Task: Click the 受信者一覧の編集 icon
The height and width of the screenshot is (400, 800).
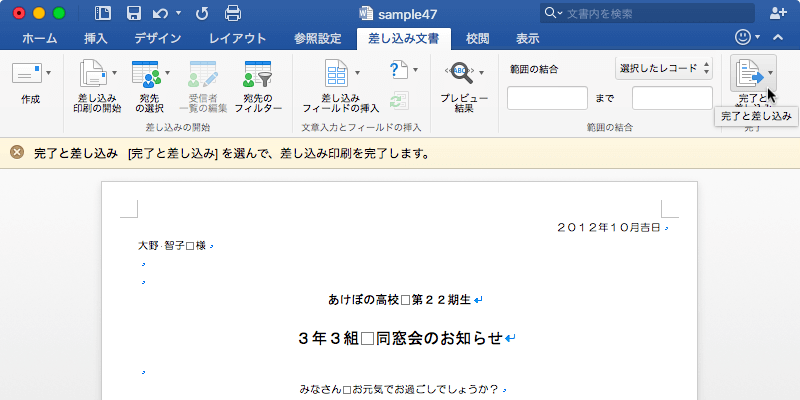Action: pos(203,73)
